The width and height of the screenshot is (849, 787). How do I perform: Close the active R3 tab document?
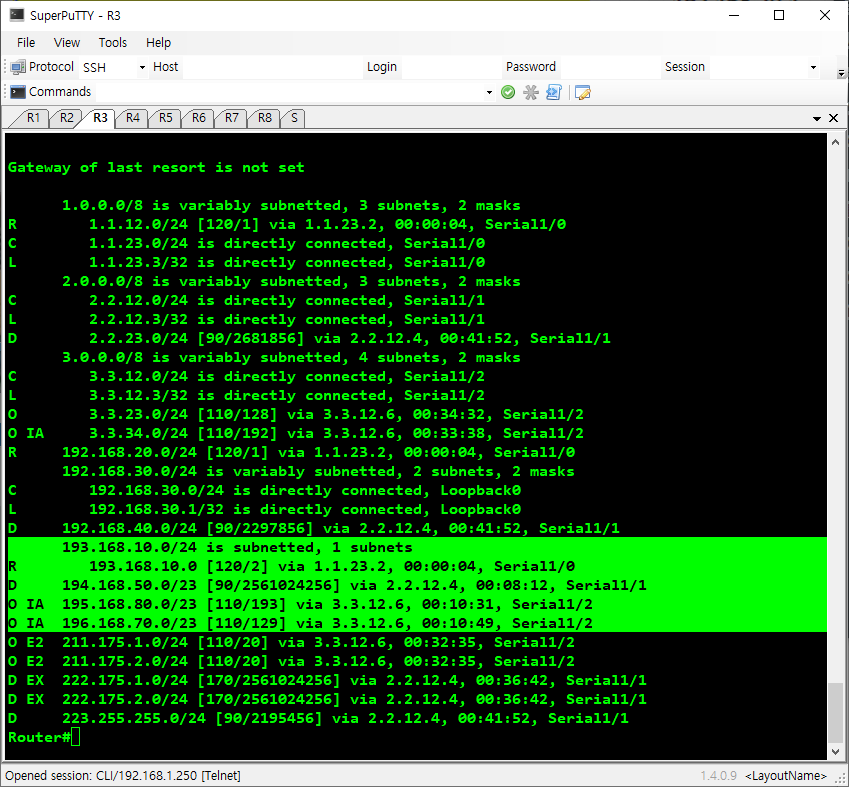click(x=834, y=118)
